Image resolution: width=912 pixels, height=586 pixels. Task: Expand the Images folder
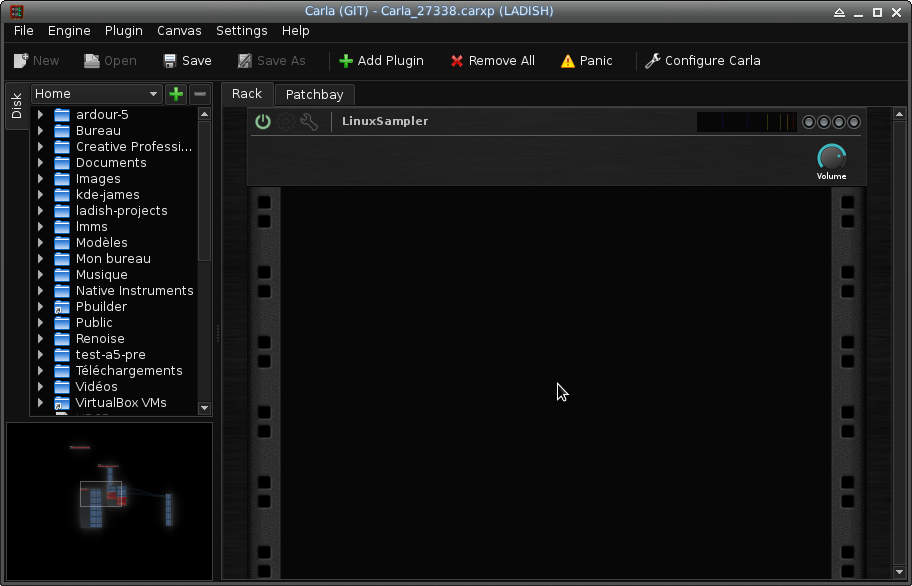40,178
